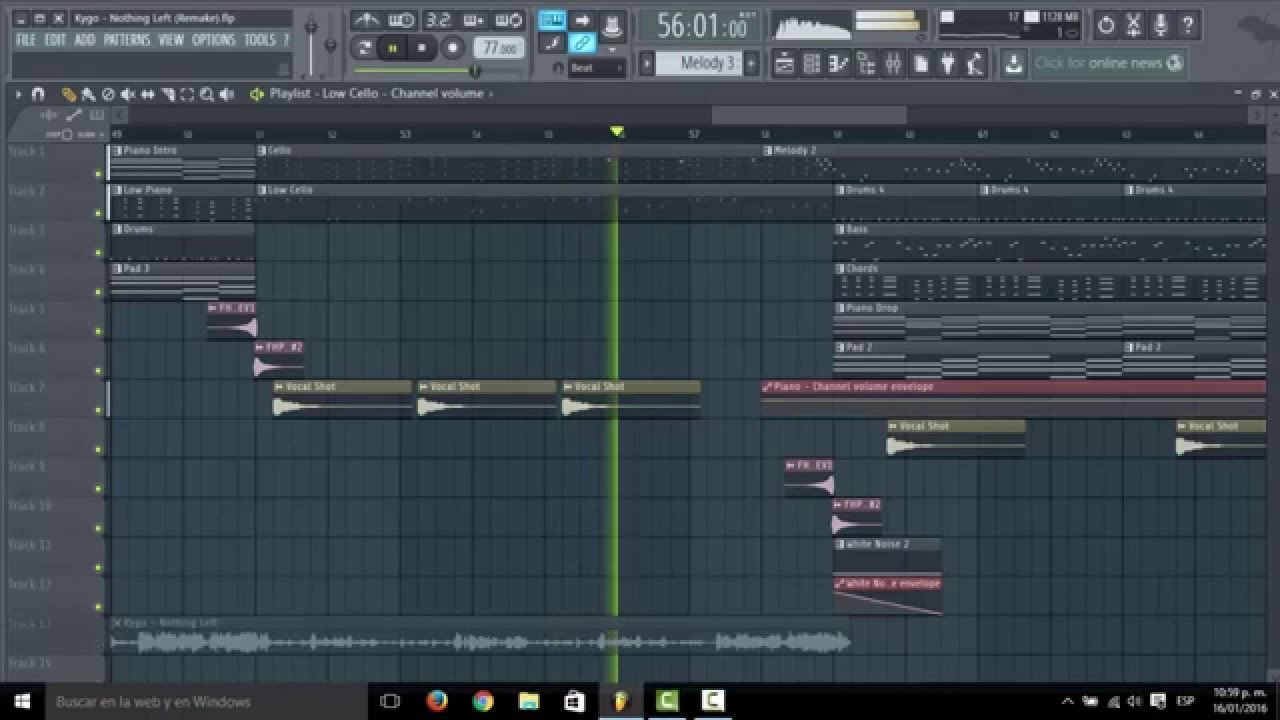
Task: Click the playlist horizontal scrollbar thumb
Action: pyautogui.click(x=809, y=115)
